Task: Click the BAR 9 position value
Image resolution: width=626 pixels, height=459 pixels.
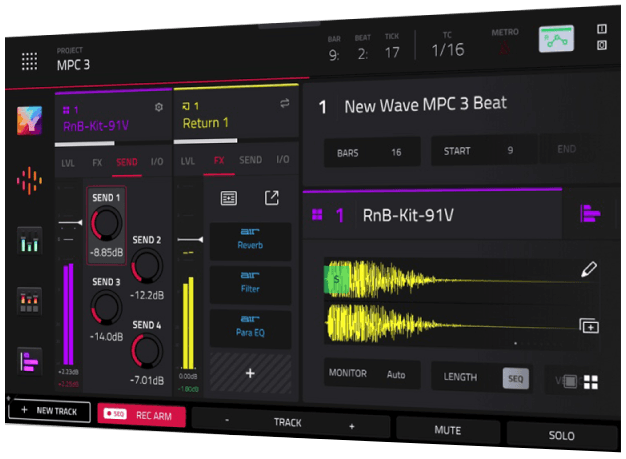Action: click(x=334, y=55)
